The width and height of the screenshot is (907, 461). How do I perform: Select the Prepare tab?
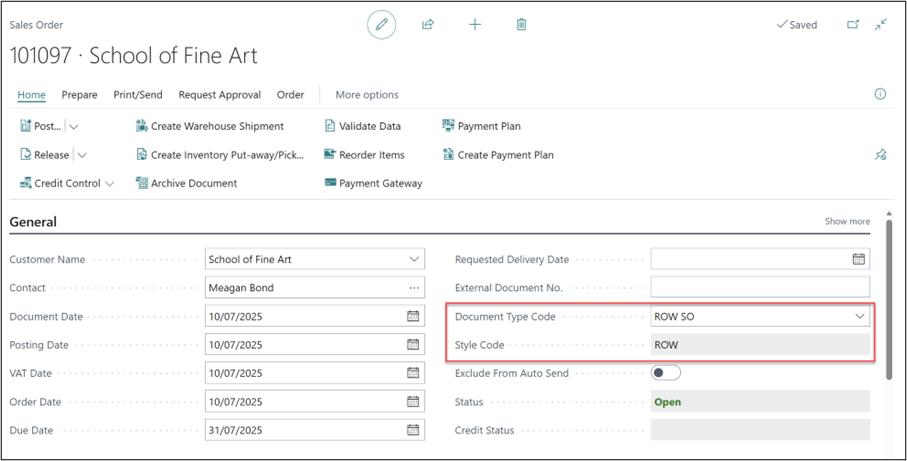79,95
